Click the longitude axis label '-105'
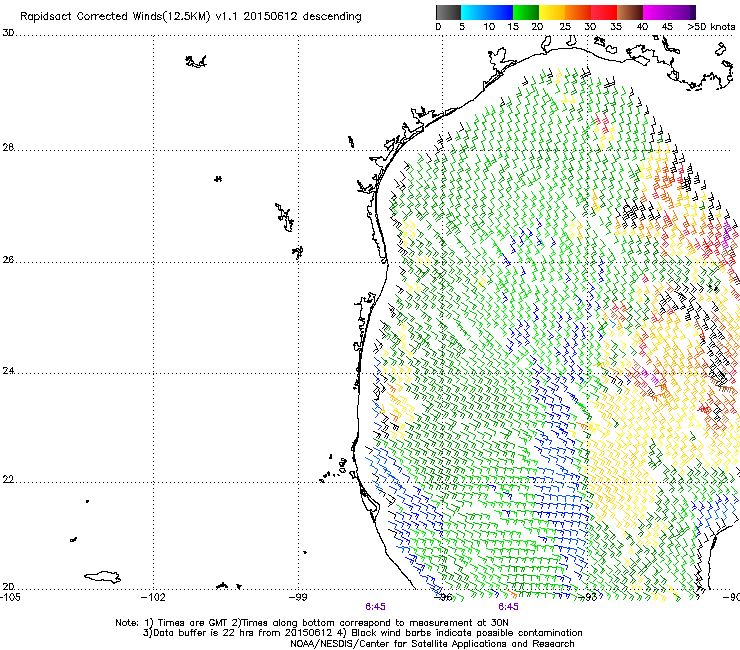This screenshot has height=650, width=740. tap(11, 597)
